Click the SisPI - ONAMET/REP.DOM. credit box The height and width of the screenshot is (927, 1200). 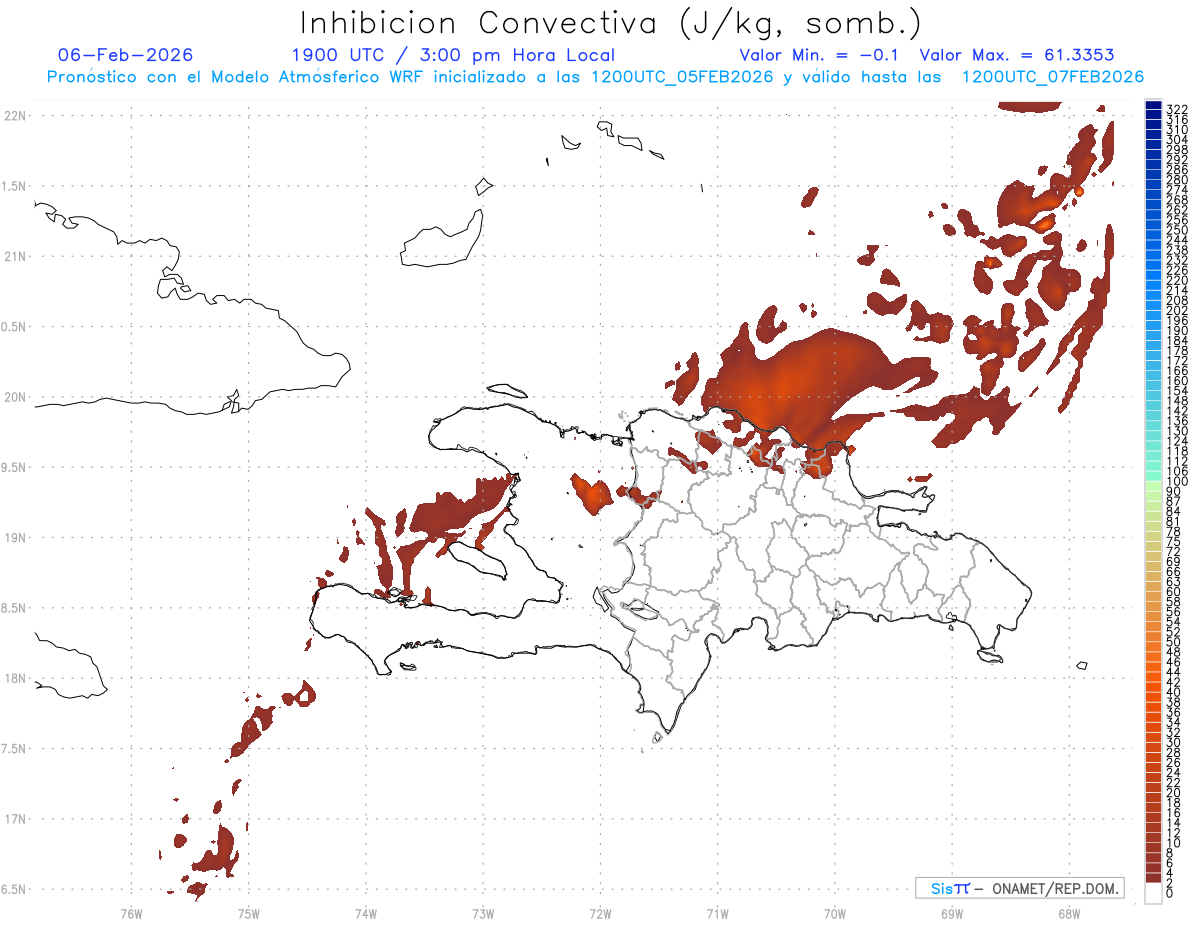[x=1019, y=888]
